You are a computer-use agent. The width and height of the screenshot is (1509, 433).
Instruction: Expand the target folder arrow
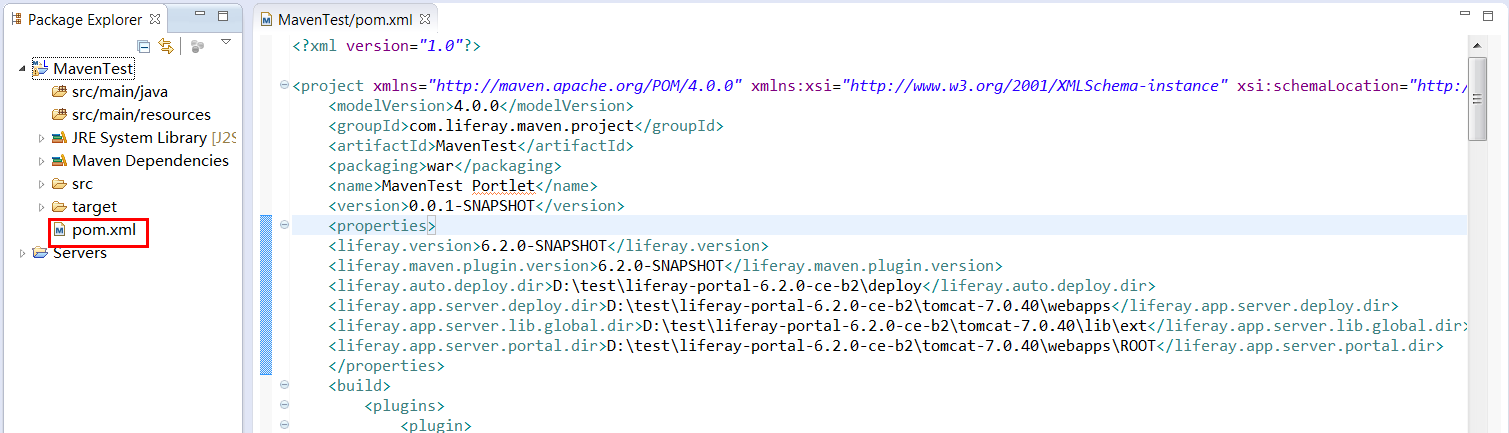(41, 207)
